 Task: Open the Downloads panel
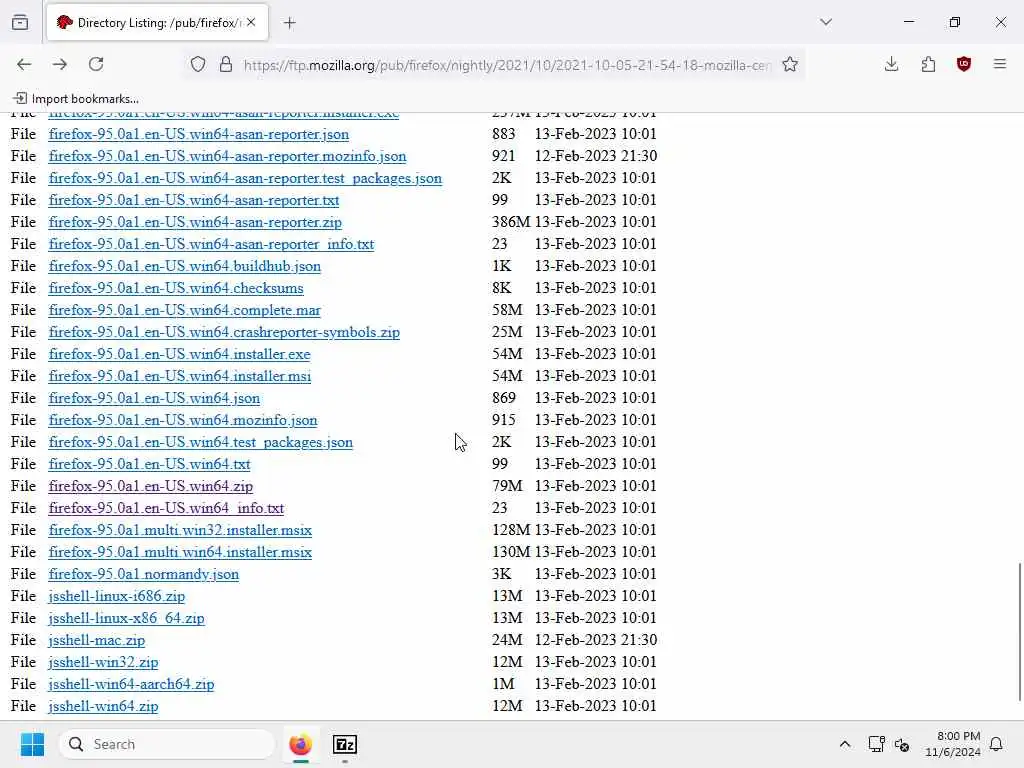891,64
